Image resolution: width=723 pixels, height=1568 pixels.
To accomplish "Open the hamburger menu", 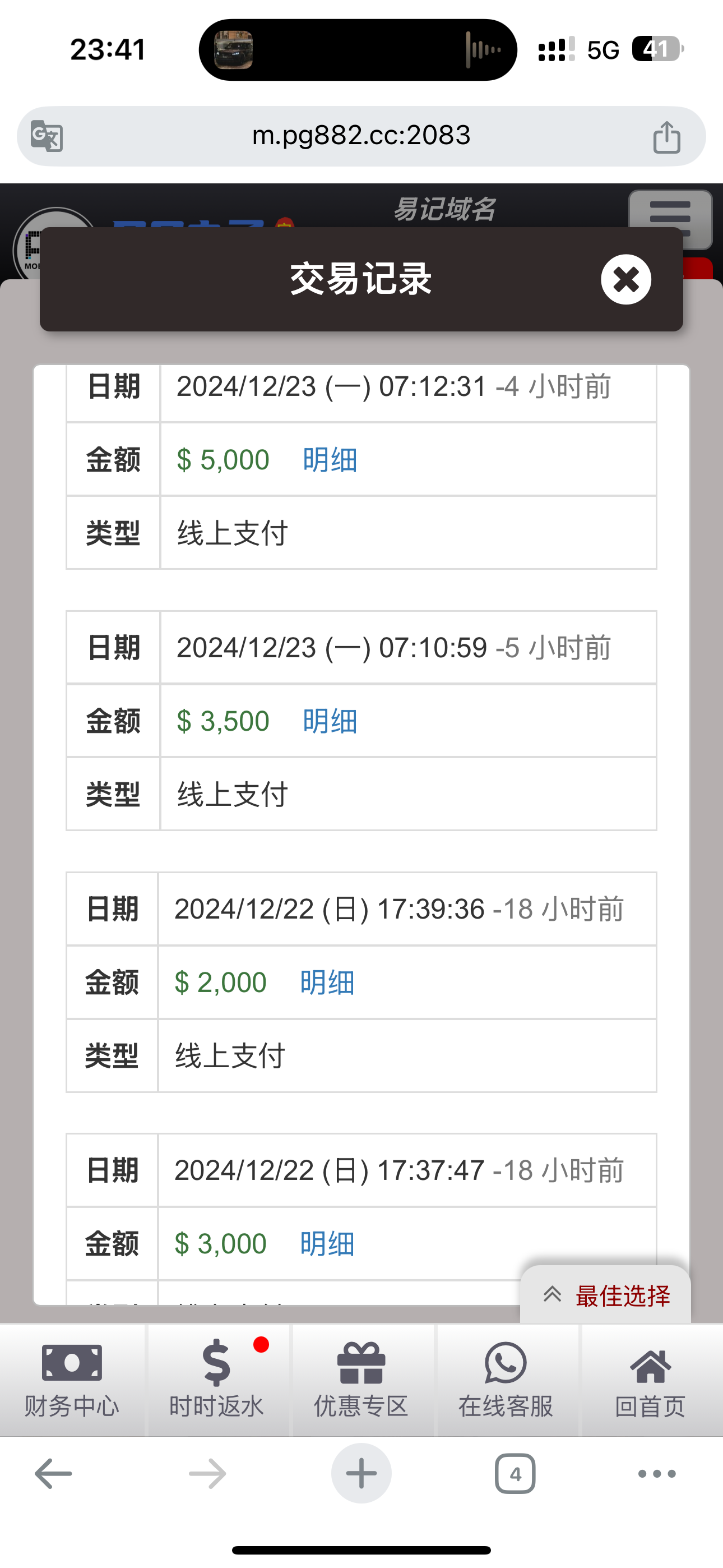I will [669, 218].
